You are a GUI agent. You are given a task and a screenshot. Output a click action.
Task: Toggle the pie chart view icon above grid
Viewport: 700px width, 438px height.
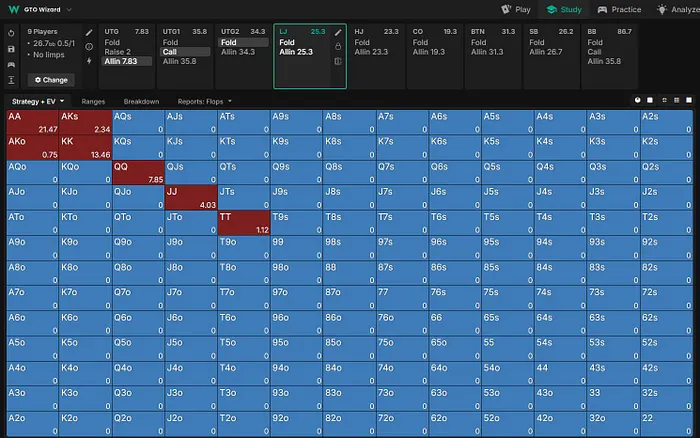(x=638, y=101)
